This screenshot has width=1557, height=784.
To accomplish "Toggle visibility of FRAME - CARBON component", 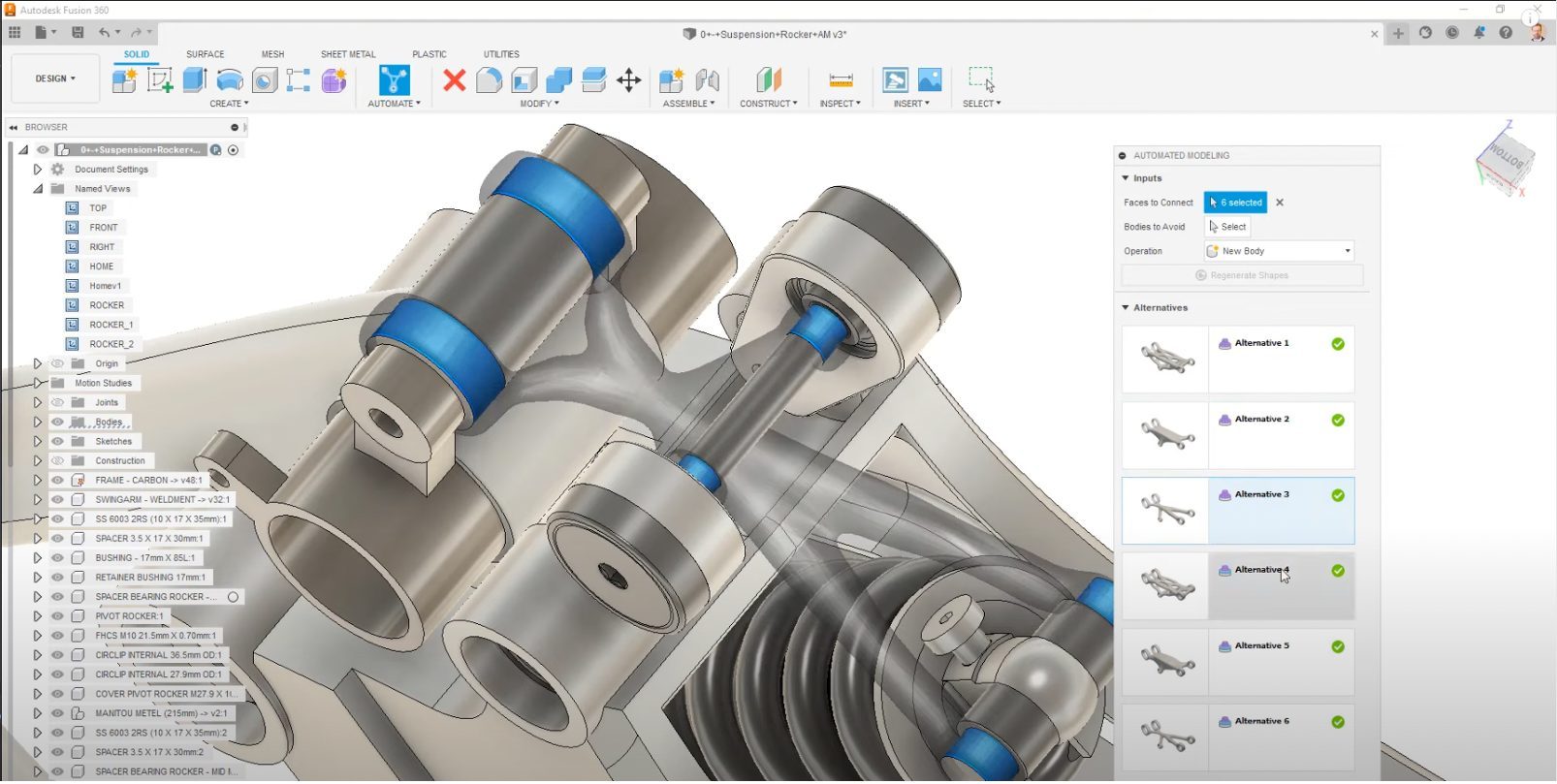I will click(x=57, y=481).
